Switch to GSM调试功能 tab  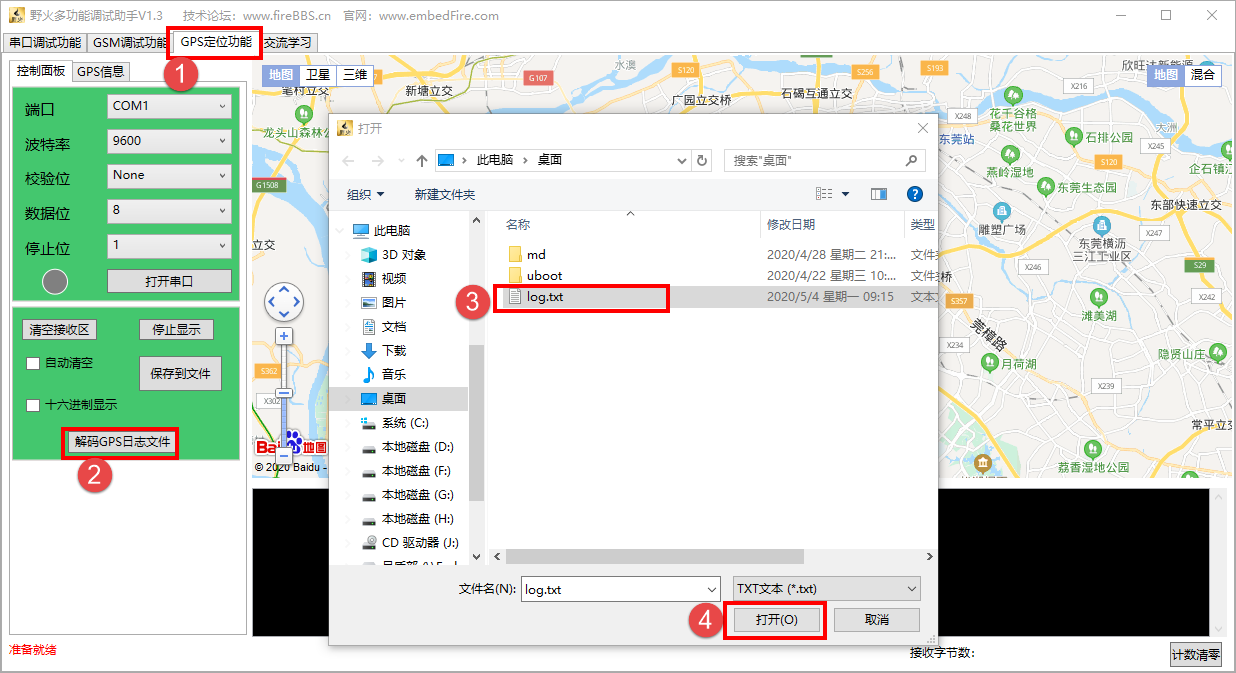pos(130,43)
